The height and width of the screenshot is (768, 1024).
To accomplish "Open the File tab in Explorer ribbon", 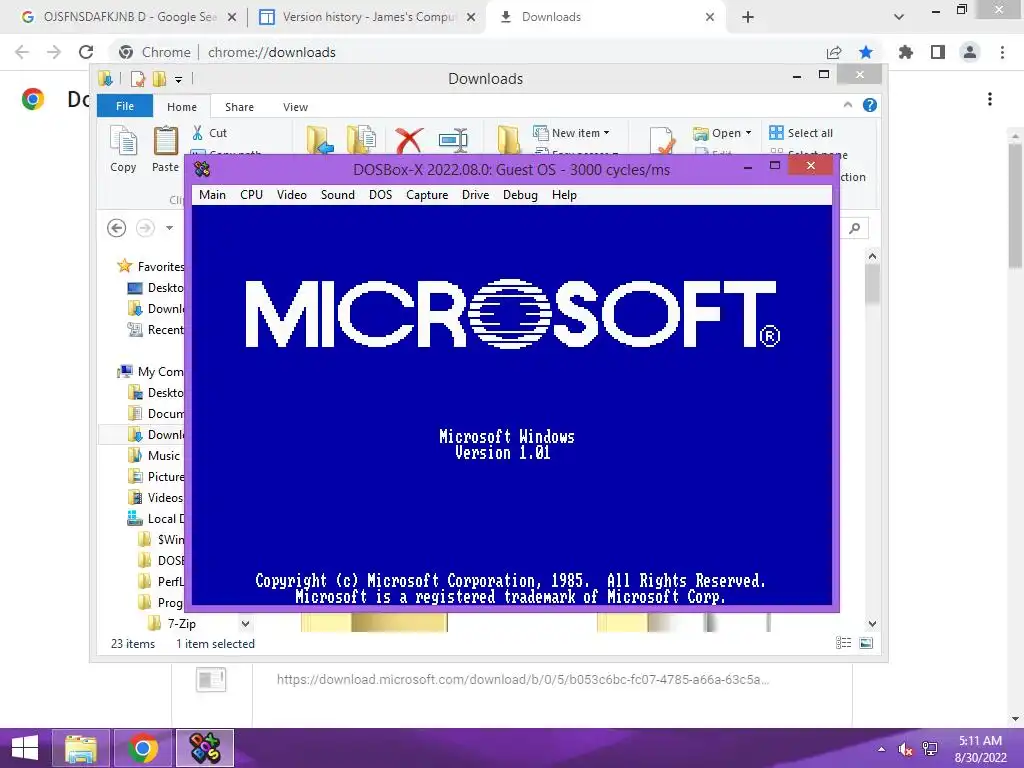I will pos(125,106).
